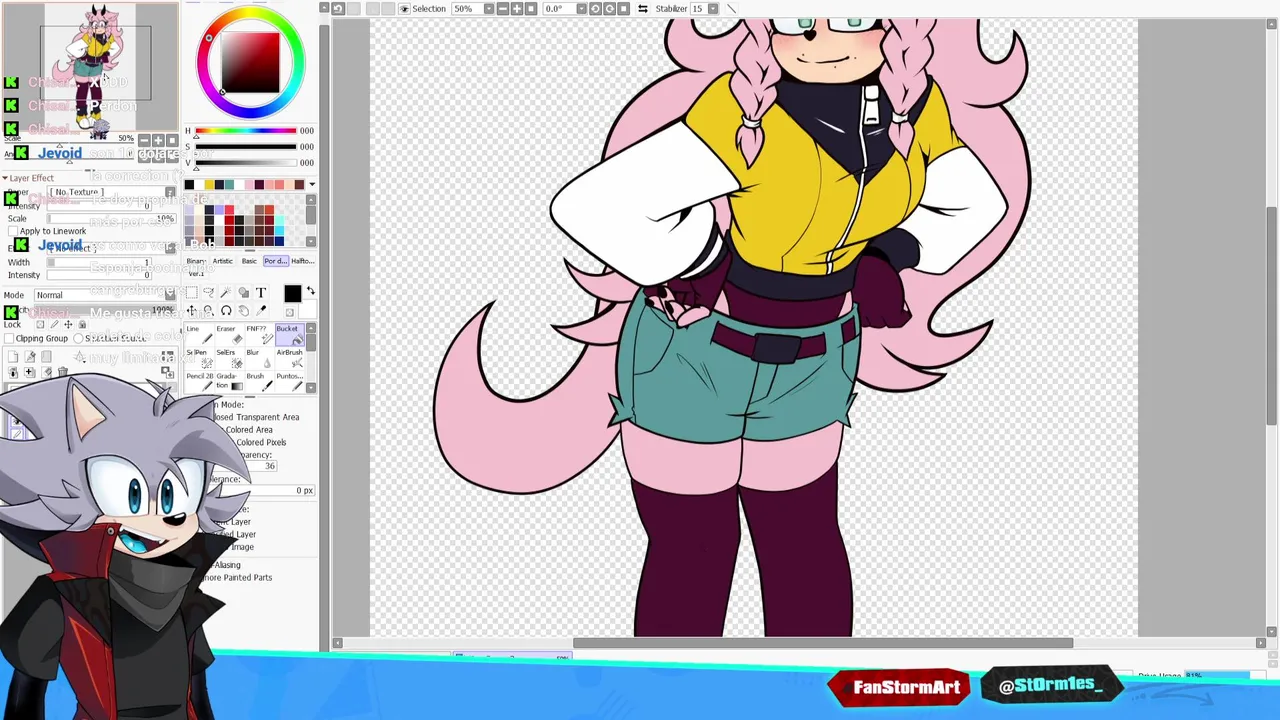
Task: Select the rectangular Selection tool
Action: (x=192, y=293)
